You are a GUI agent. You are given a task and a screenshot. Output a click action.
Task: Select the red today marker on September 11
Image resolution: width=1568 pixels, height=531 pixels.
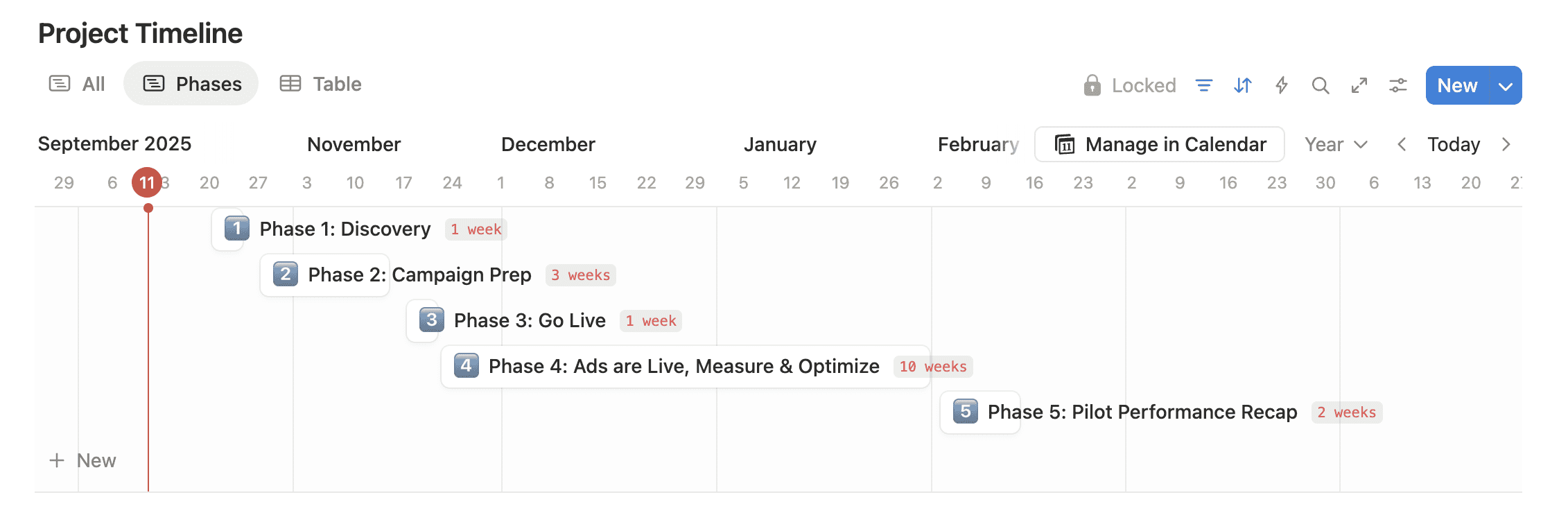click(147, 182)
